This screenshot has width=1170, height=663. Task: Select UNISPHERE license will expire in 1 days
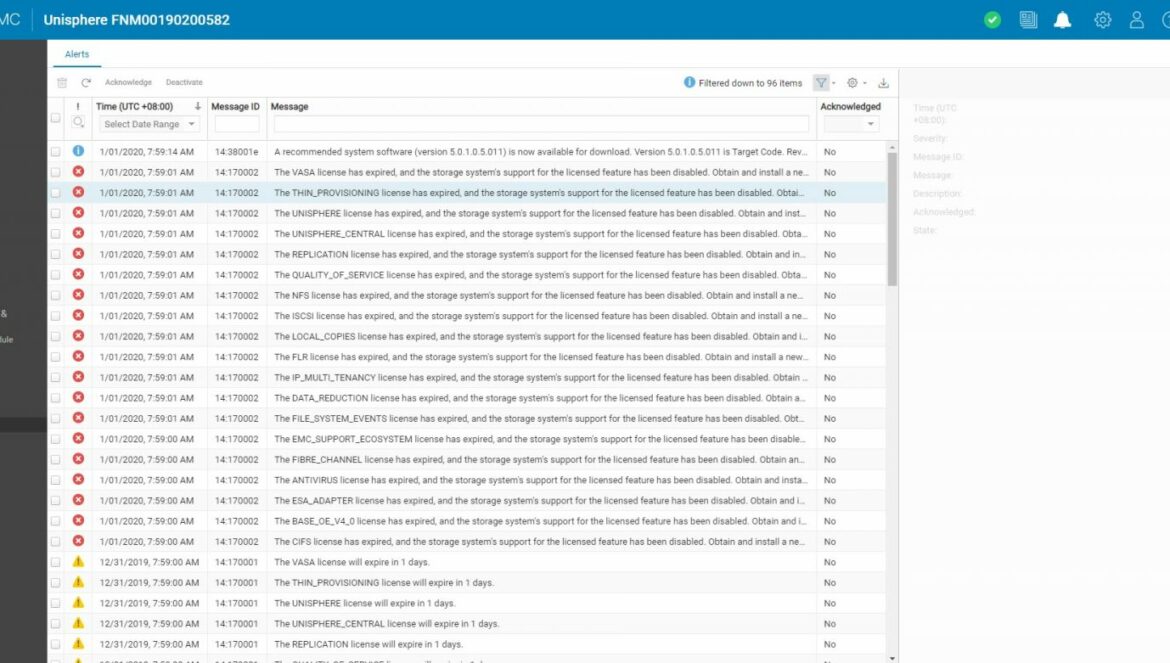click(x=364, y=603)
